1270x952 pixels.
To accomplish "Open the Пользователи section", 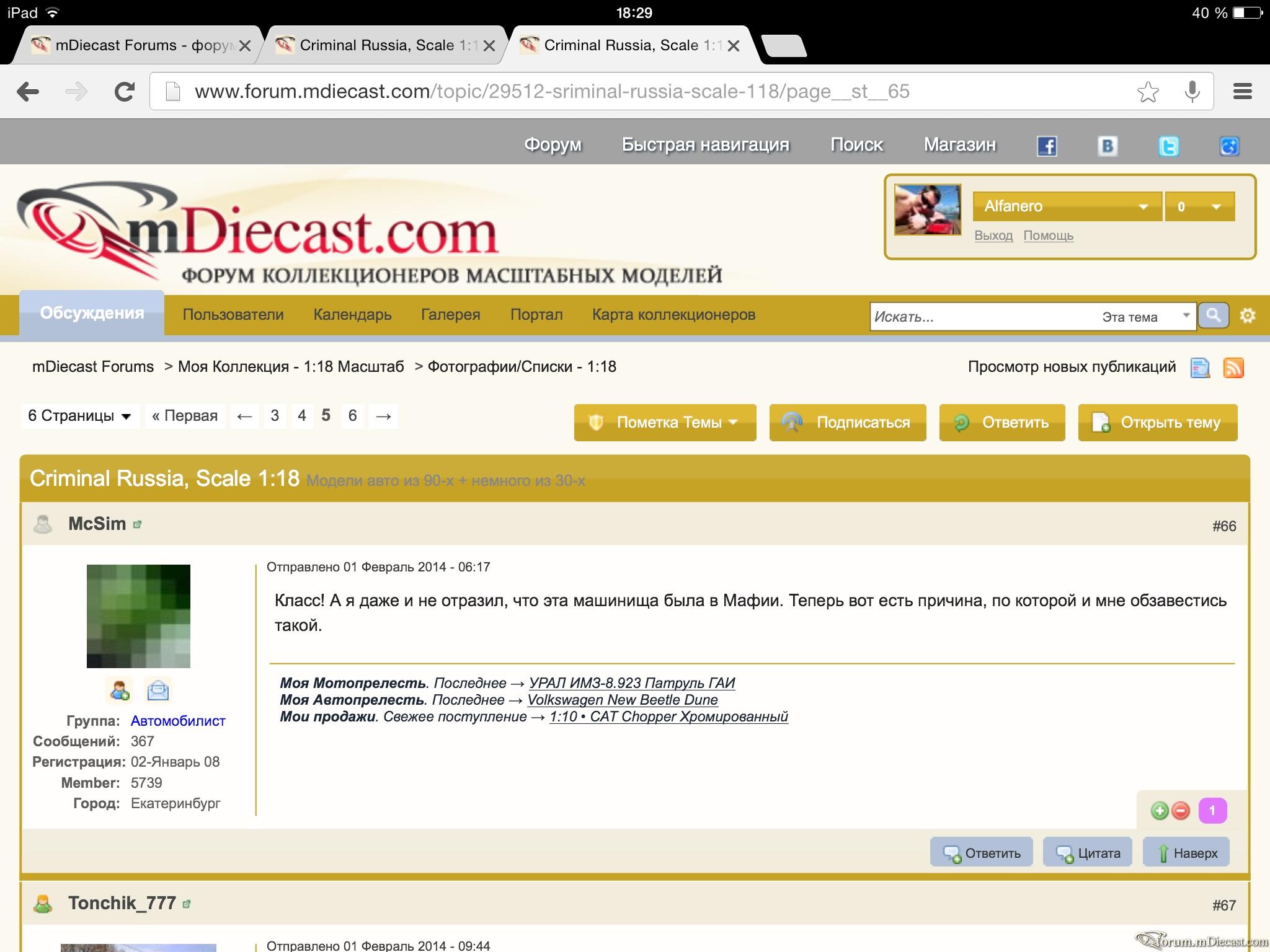I will (x=233, y=315).
